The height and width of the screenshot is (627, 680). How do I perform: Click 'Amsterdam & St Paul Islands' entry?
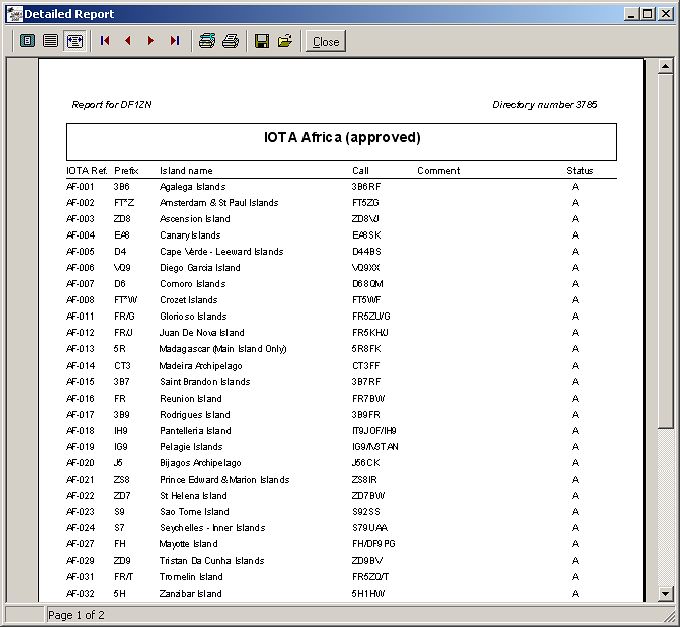[x=219, y=202]
